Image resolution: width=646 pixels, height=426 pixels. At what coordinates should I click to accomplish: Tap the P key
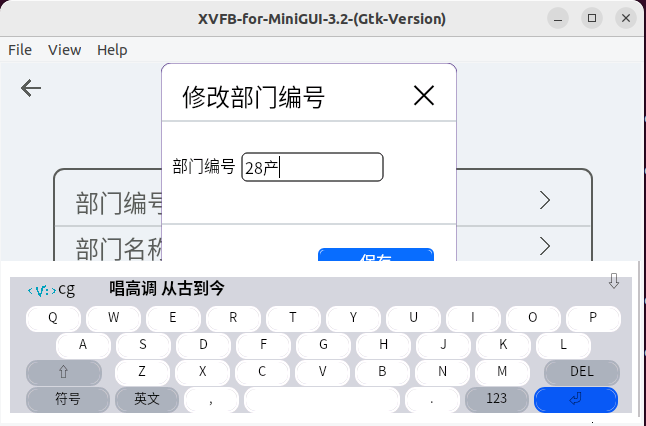(x=593, y=318)
